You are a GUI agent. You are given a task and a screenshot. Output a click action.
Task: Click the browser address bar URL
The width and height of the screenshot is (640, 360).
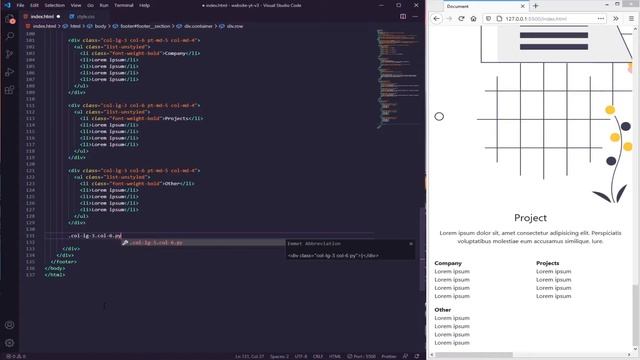tap(536, 19)
